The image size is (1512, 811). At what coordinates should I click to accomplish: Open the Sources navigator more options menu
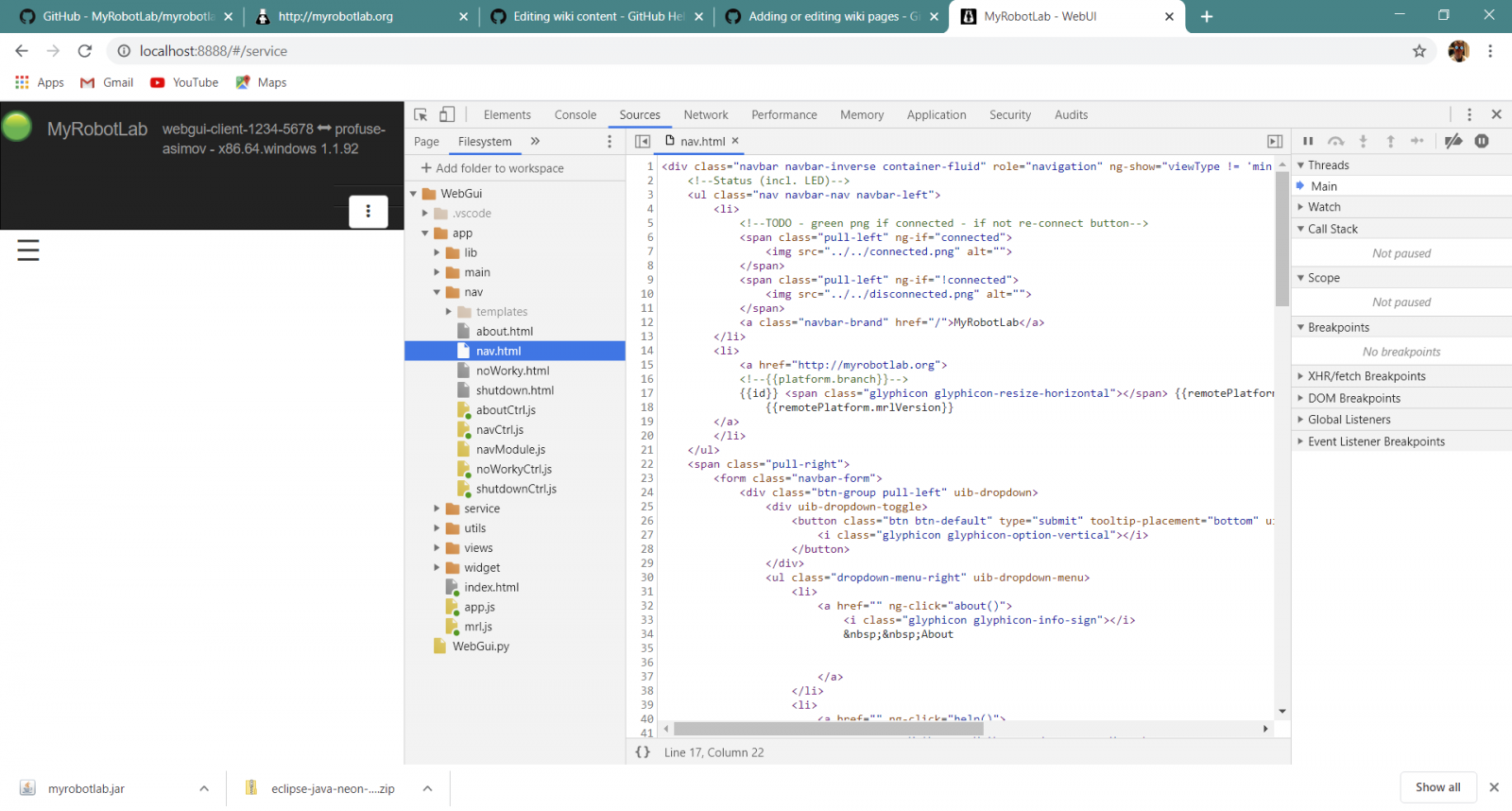[x=610, y=142]
